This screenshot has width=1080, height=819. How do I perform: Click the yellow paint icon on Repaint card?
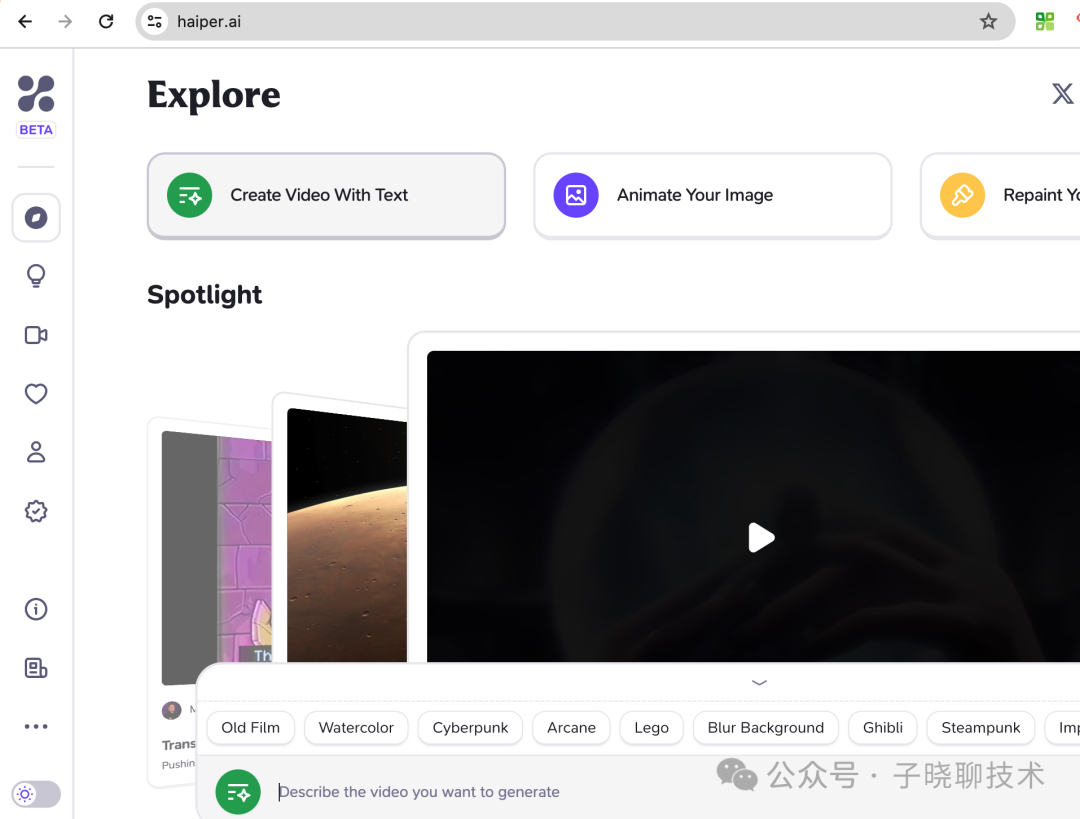click(962, 195)
